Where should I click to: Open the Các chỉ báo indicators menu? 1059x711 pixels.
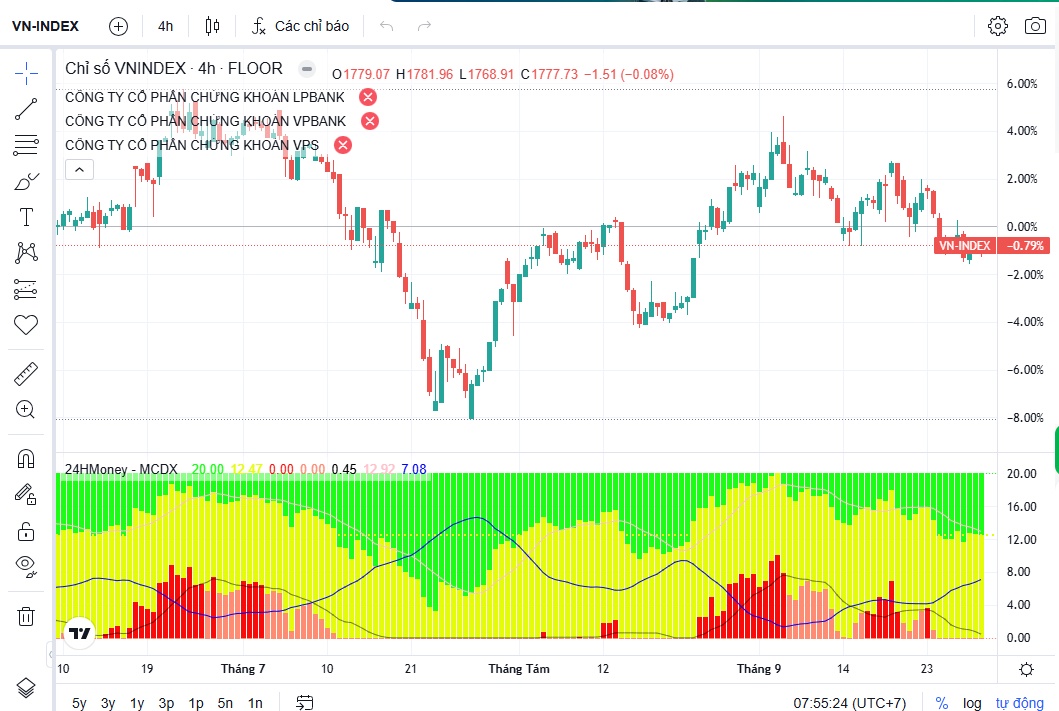tap(301, 26)
